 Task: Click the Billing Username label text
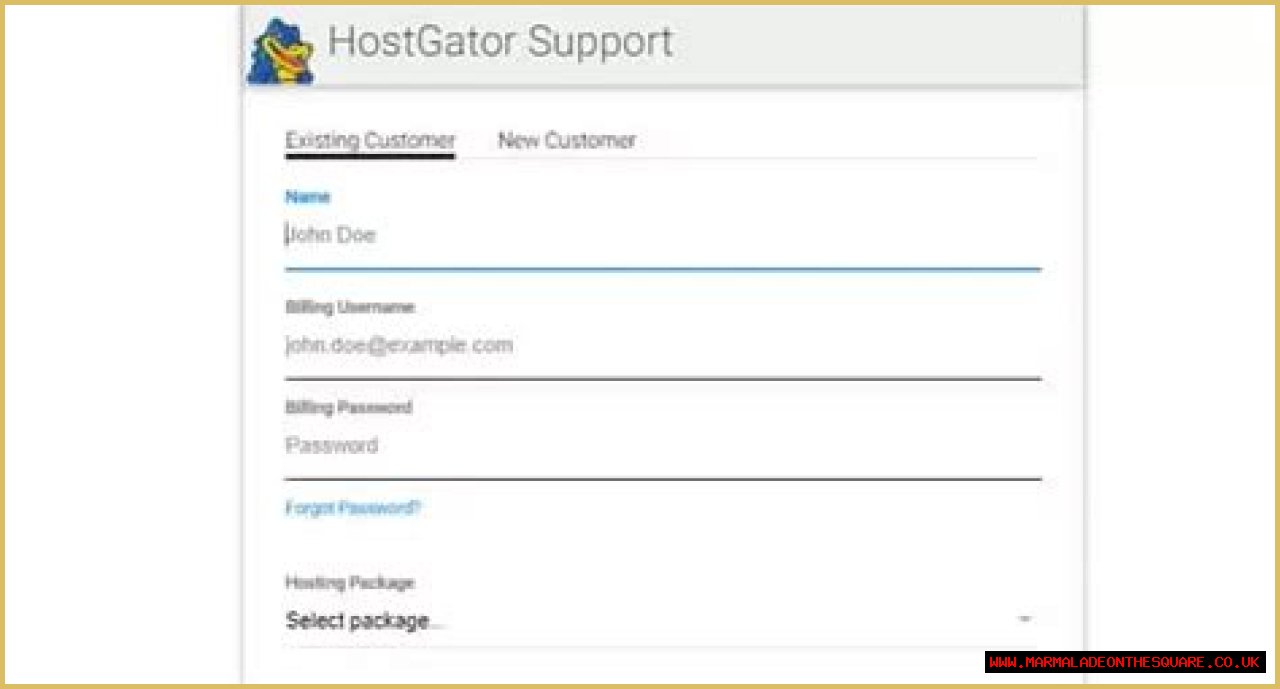349,307
